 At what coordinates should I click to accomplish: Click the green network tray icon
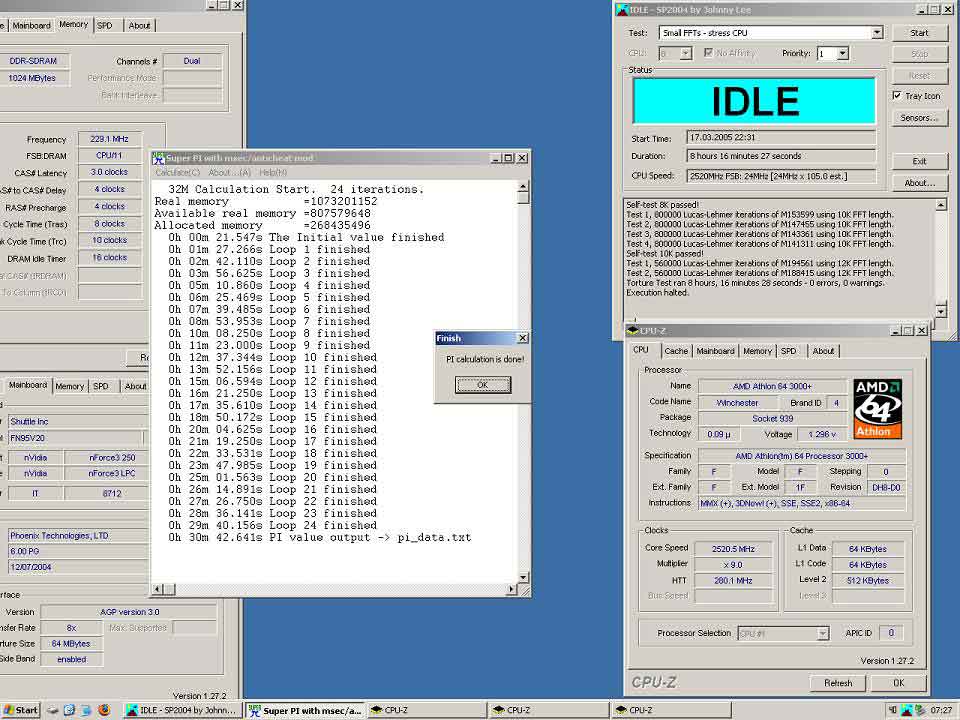(x=920, y=710)
